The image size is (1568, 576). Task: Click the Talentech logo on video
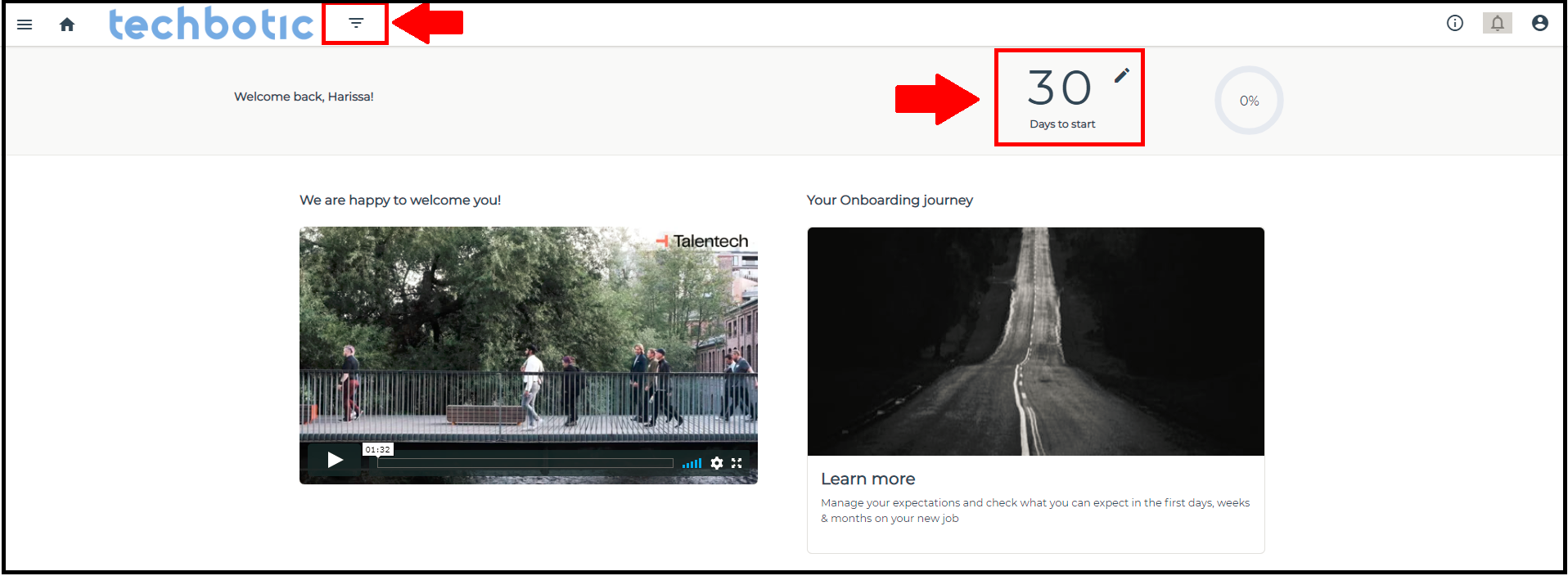tap(702, 241)
